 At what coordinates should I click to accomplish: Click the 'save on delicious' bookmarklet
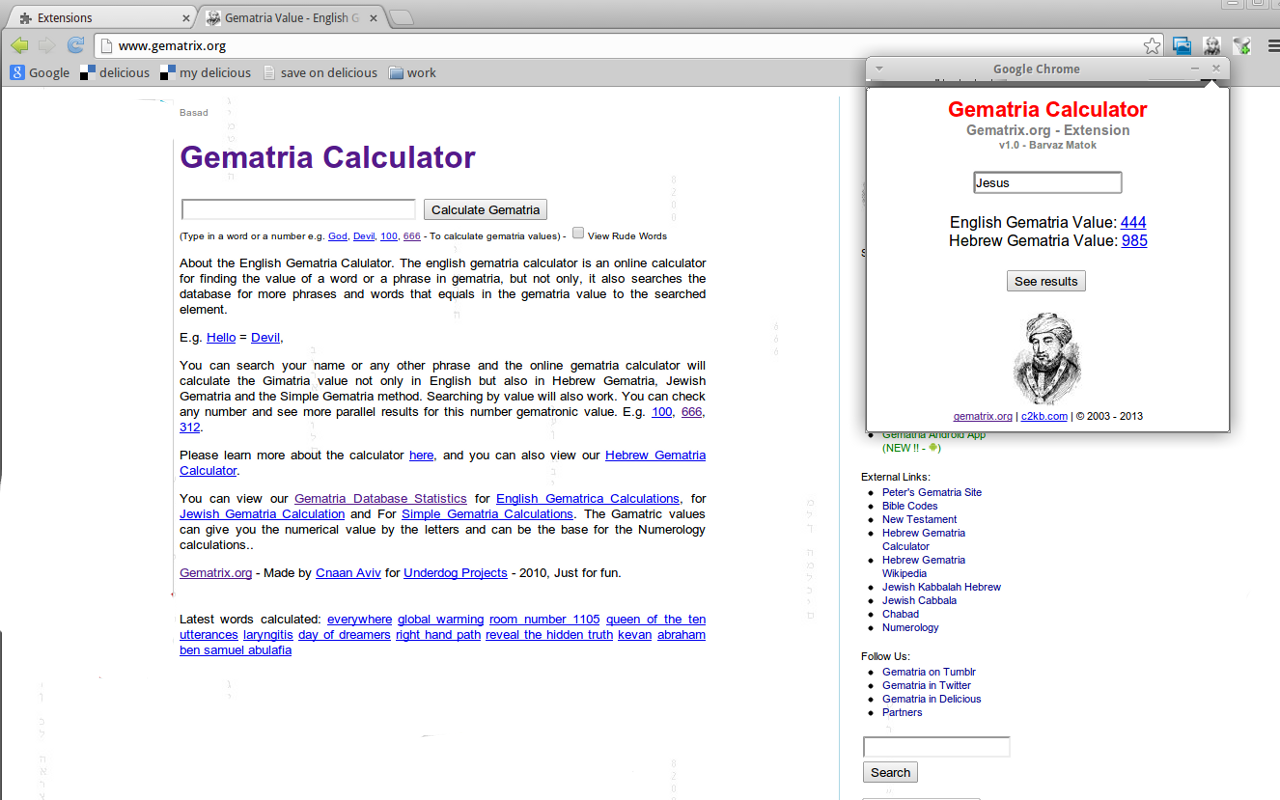(320, 72)
